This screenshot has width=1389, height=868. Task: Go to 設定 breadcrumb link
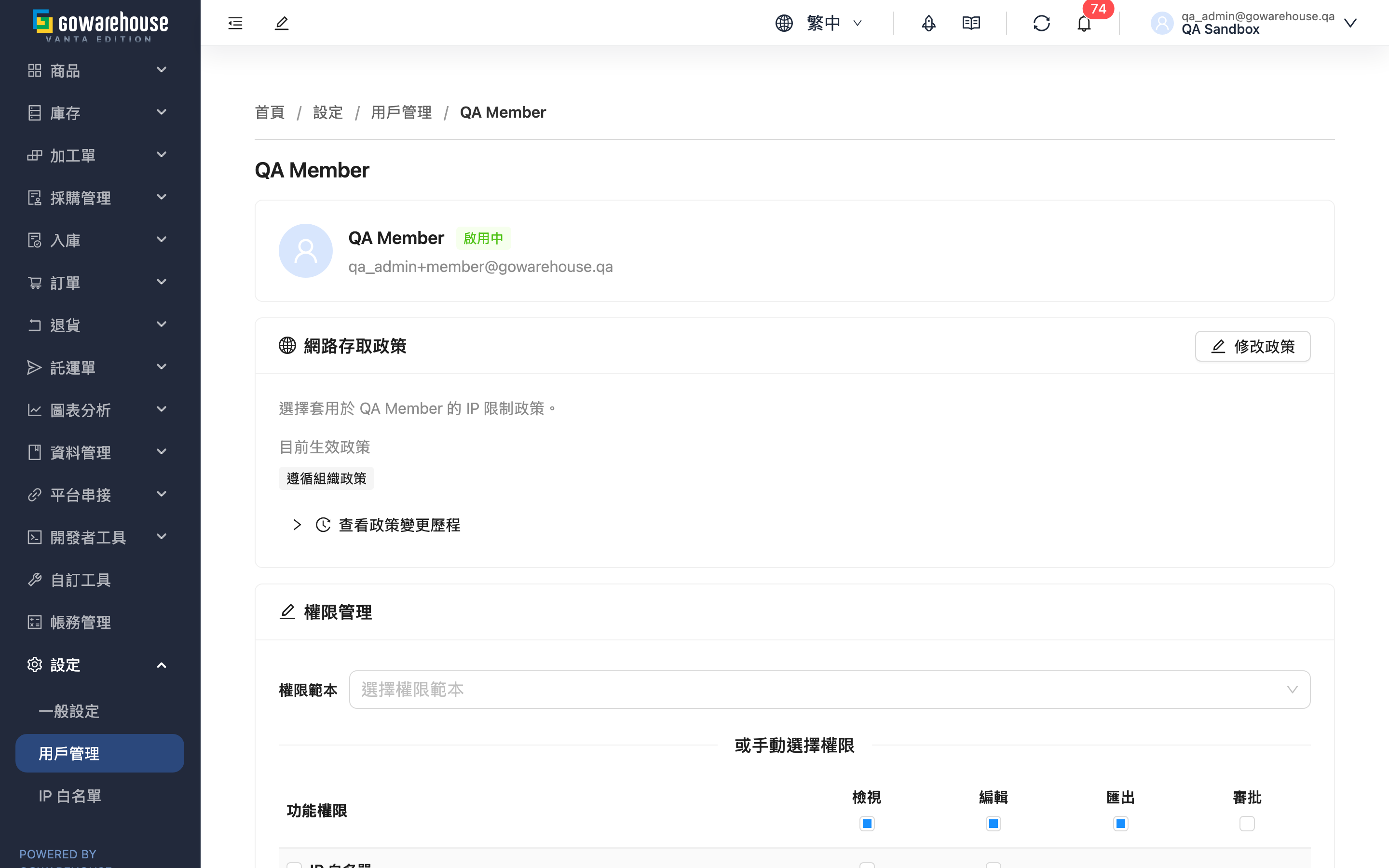coord(328,112)
